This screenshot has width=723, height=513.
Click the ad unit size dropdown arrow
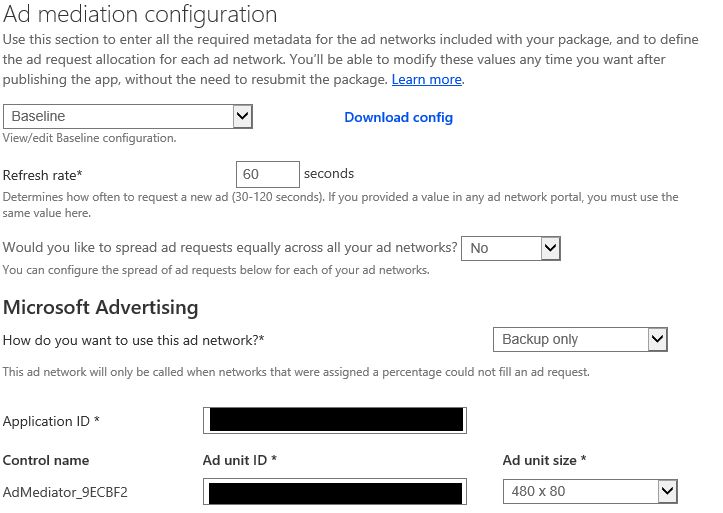tap(668, 491)
